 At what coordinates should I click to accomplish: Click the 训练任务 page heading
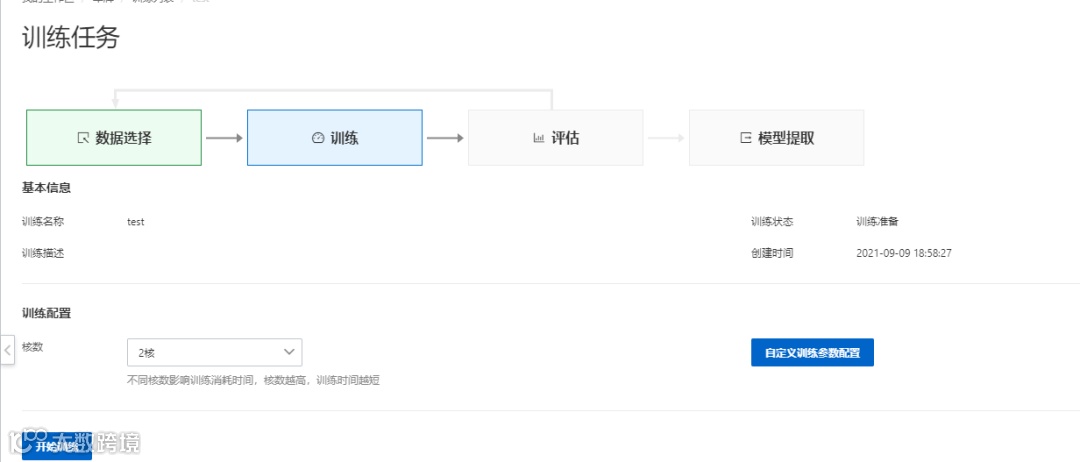(x=71, y=38)
